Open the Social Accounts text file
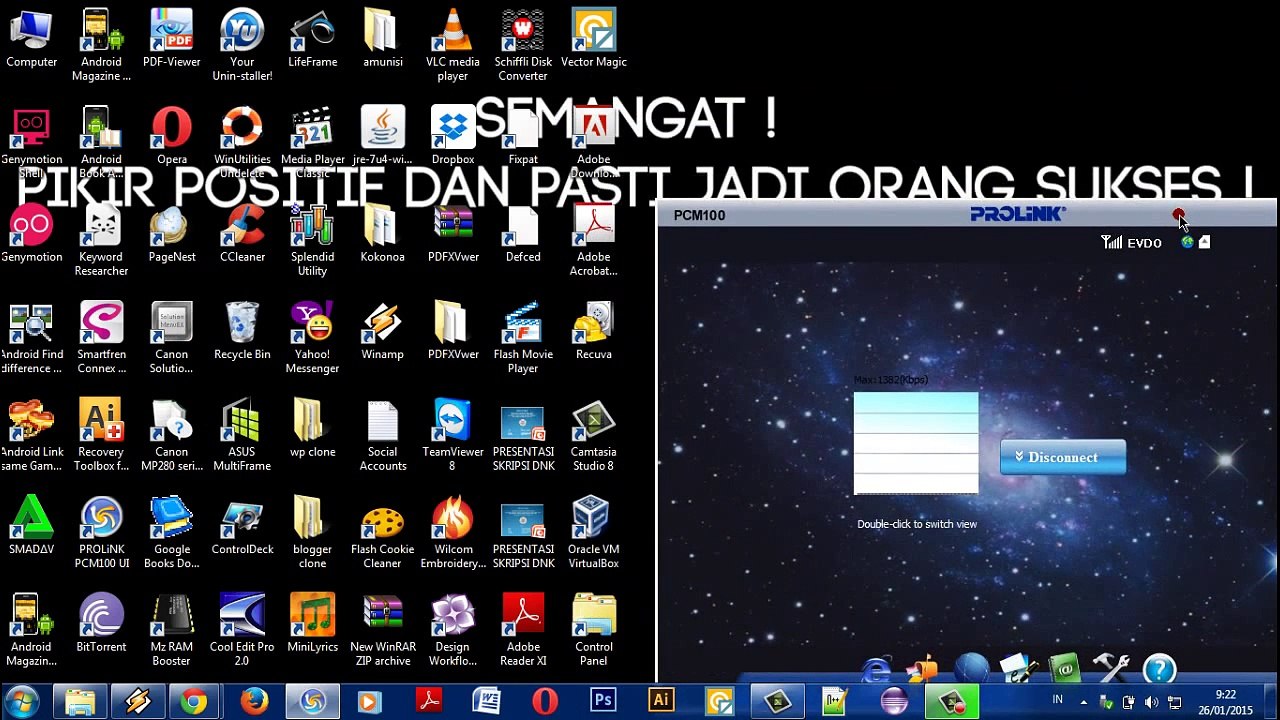The width and height of the screenshot is (1280, 720). pyautogui.click(x=382, y=436)
